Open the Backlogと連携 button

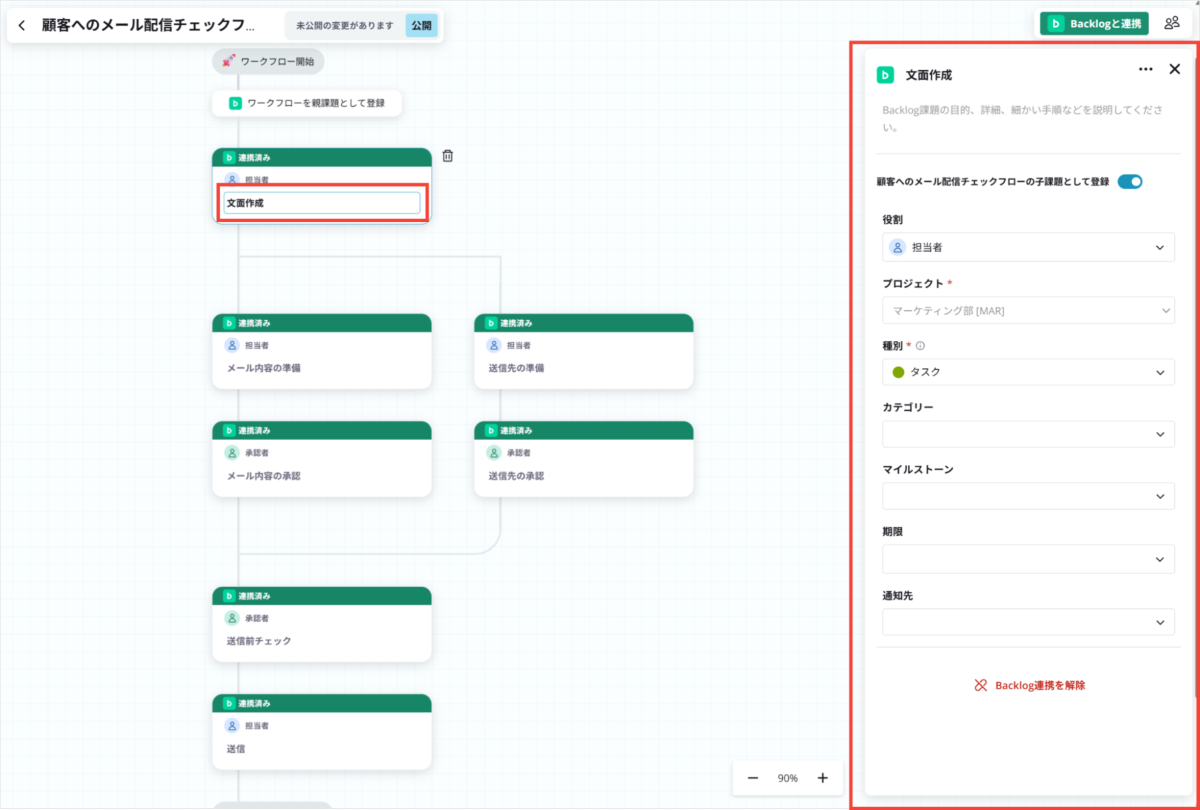click(1094, 23)
